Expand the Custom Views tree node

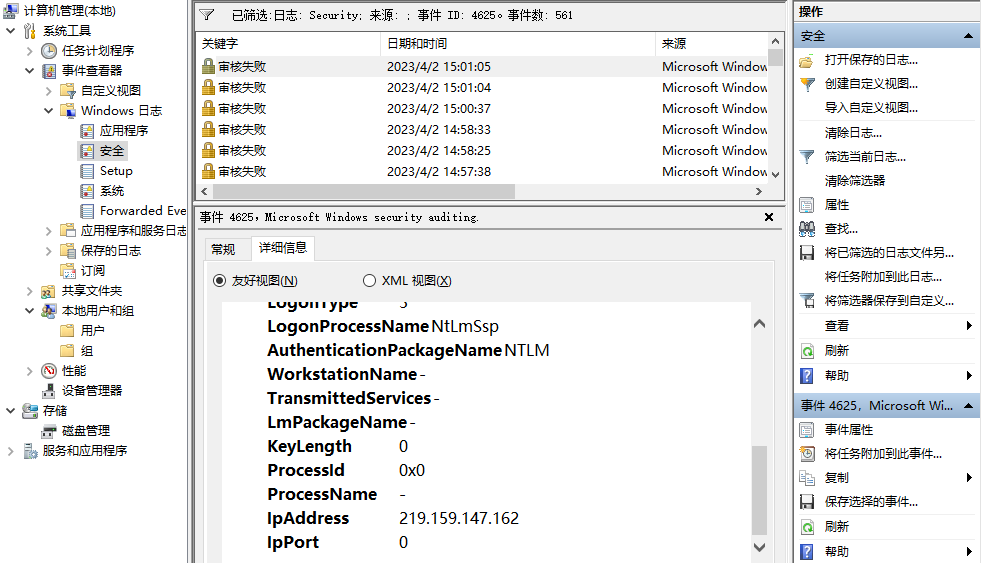click(49, 90)
